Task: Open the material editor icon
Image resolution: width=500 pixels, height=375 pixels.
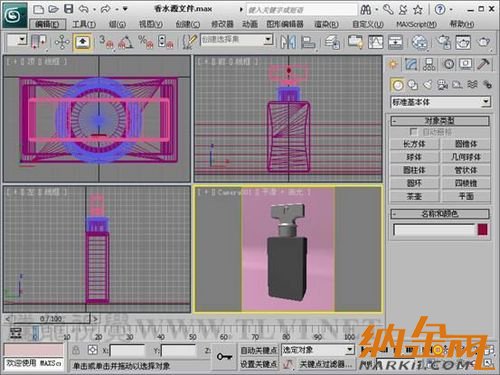Action: [419, 42]
